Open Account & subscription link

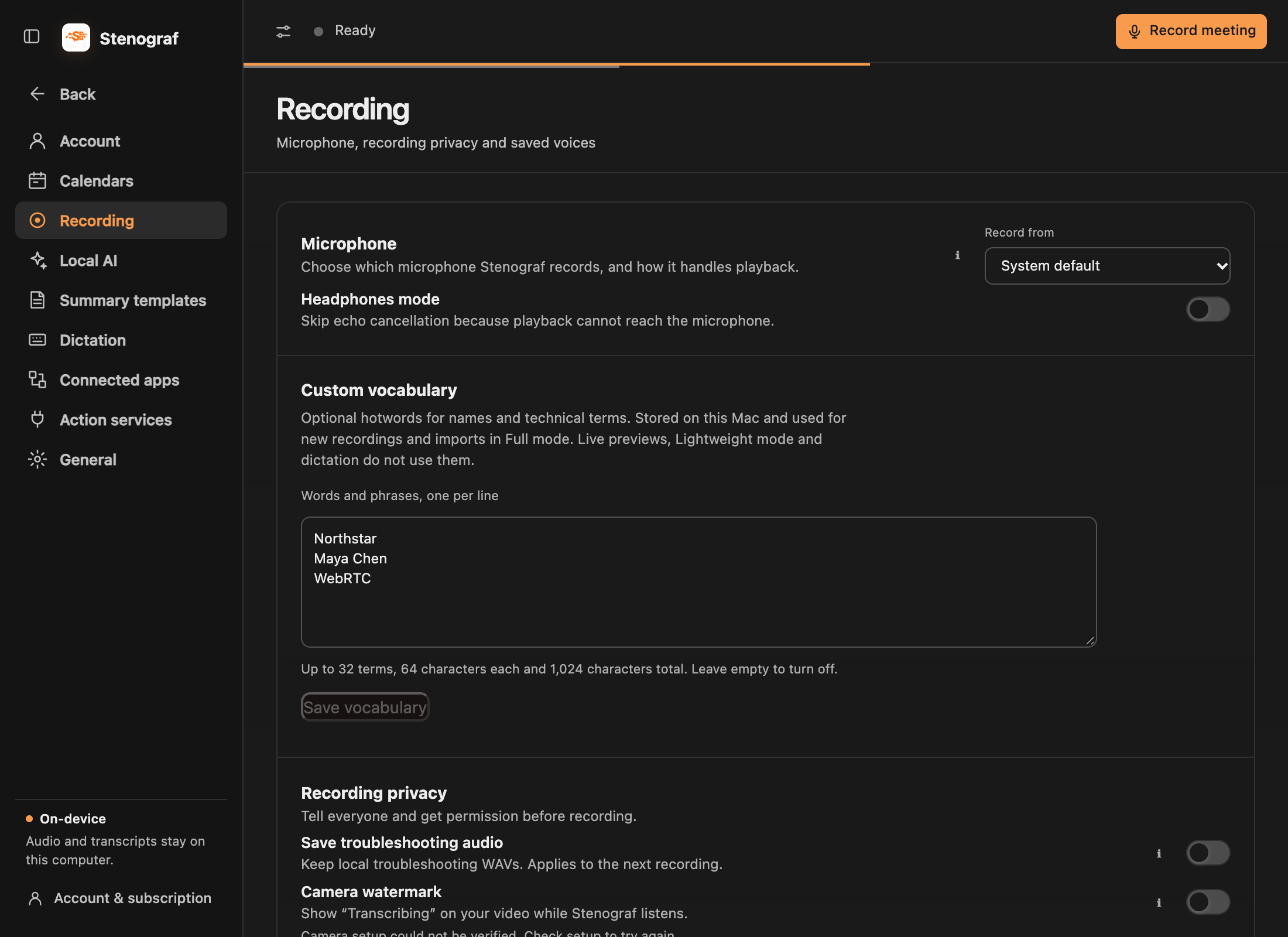click(121, 898)
